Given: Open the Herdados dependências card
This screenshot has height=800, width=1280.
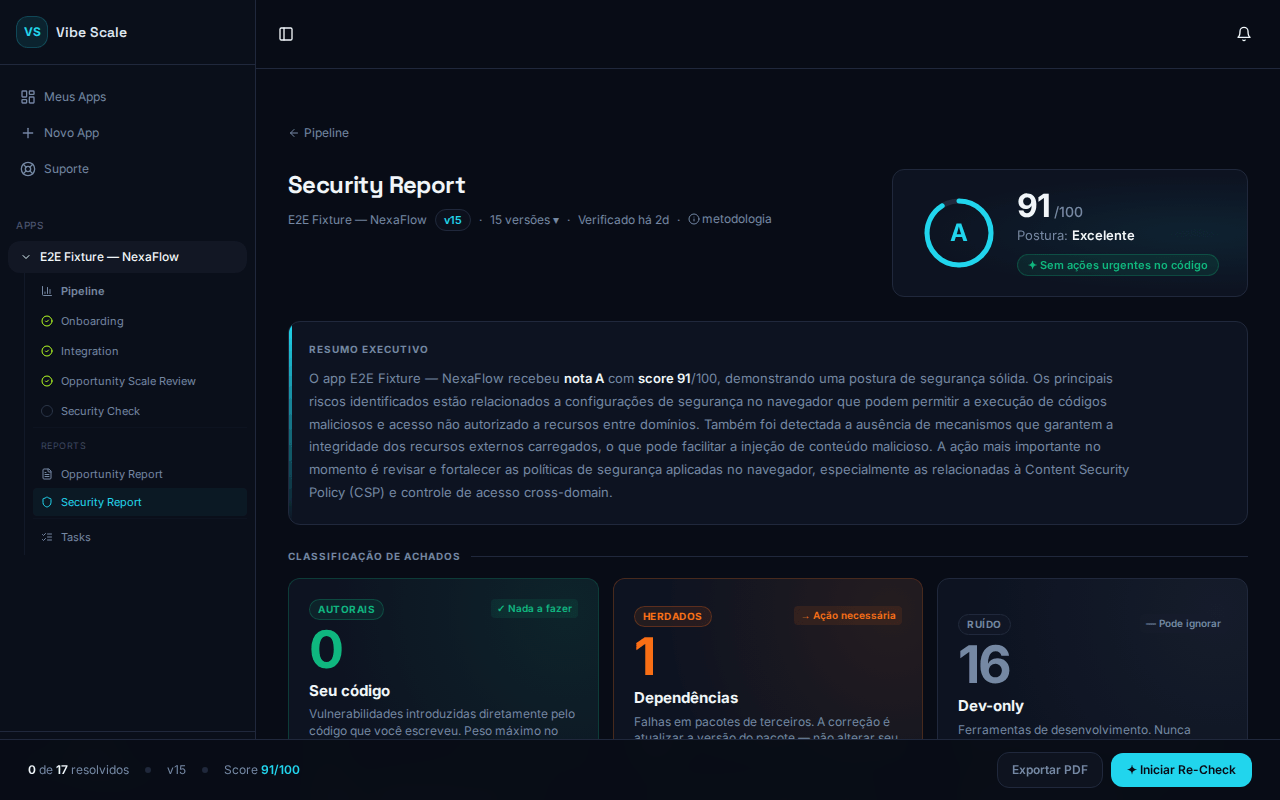Looking at the screenshot, I should point(768,658).
